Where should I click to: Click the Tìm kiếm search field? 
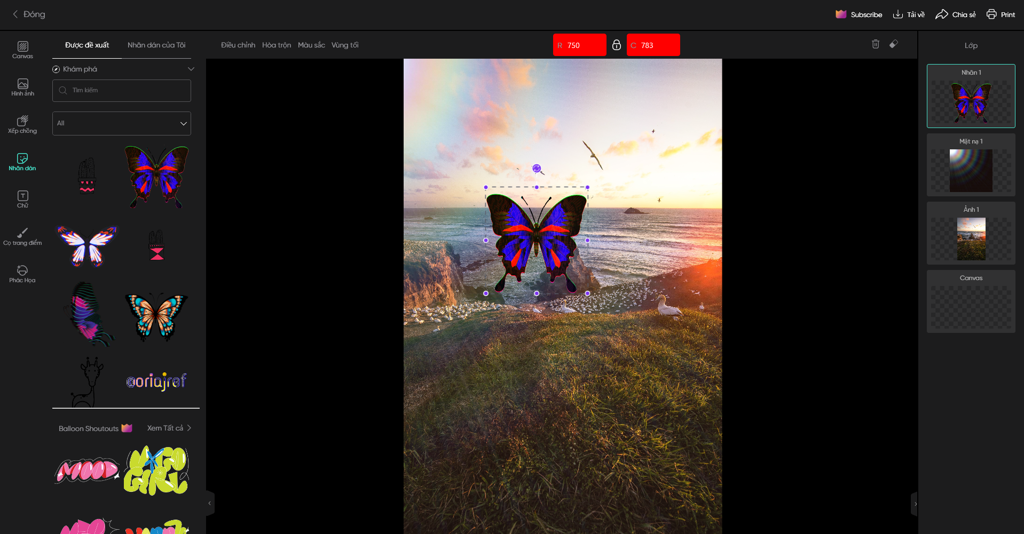tap(121, 90)
